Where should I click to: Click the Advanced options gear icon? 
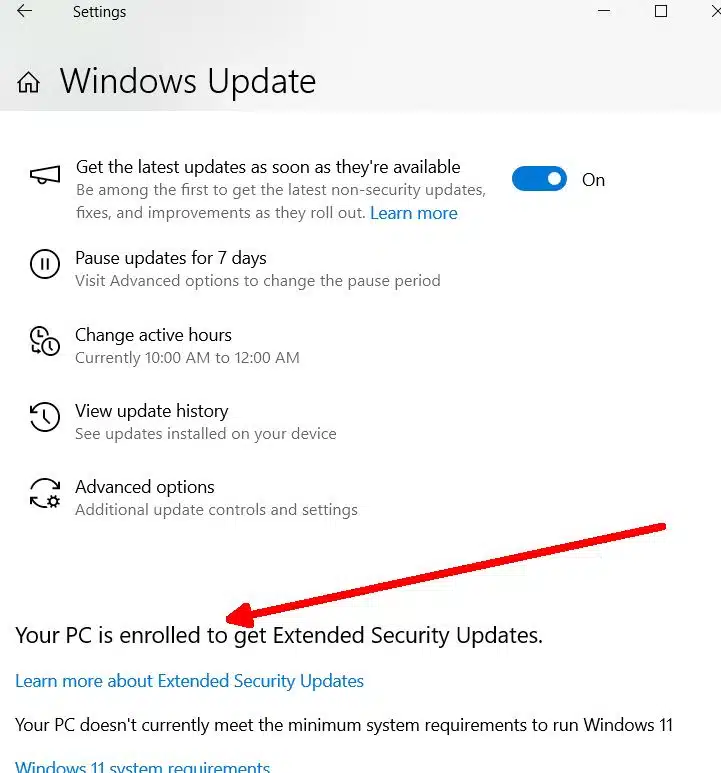point(45,493)
